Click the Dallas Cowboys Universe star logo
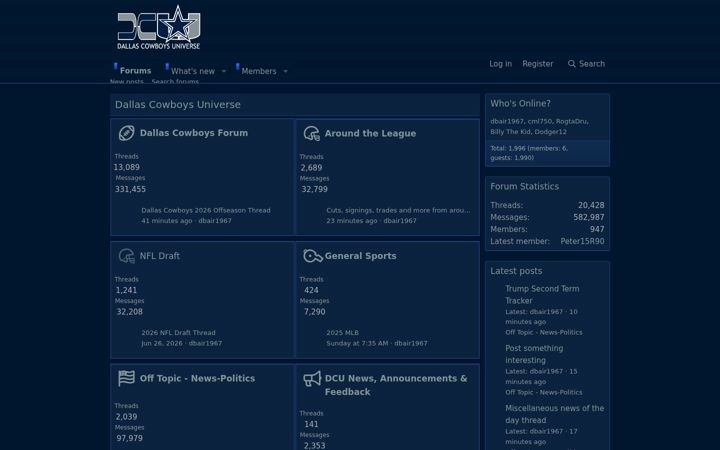720x450 pixels. 158,27
